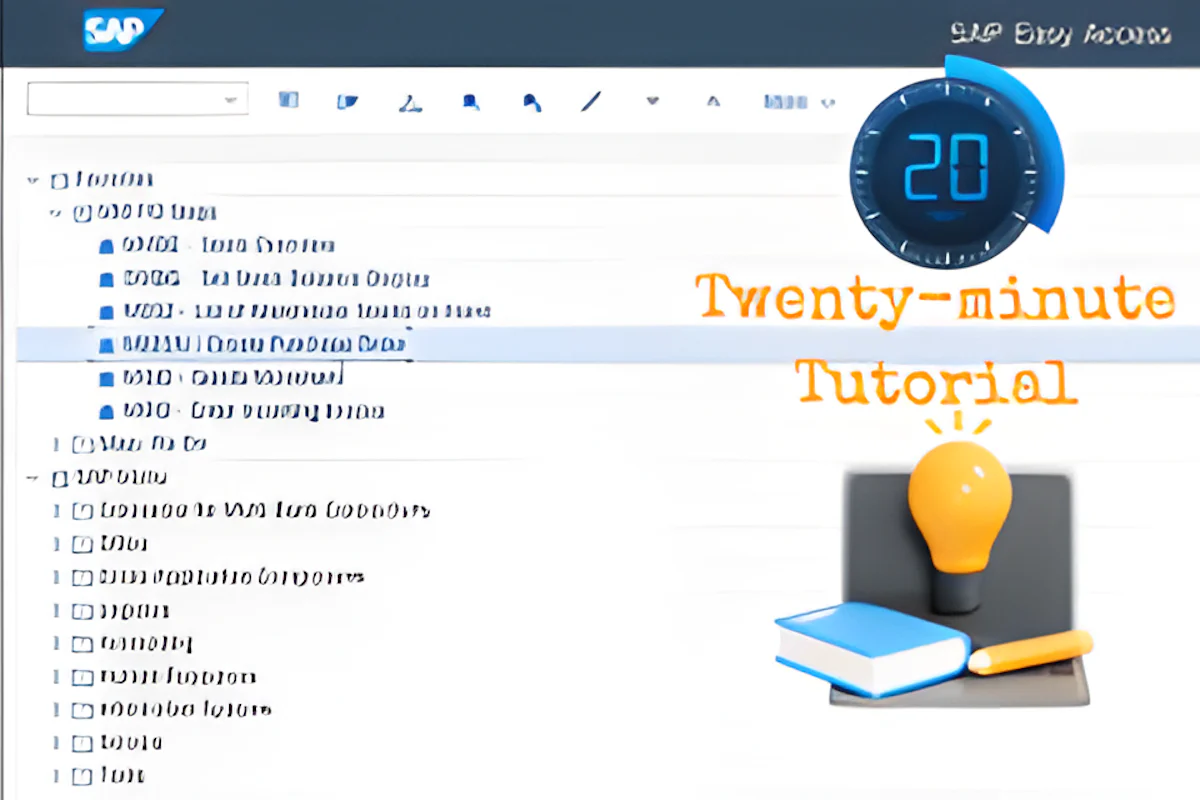Click the first toolbar icon next to the command field
Screen dimensions: 1200x800
(288, 100)
